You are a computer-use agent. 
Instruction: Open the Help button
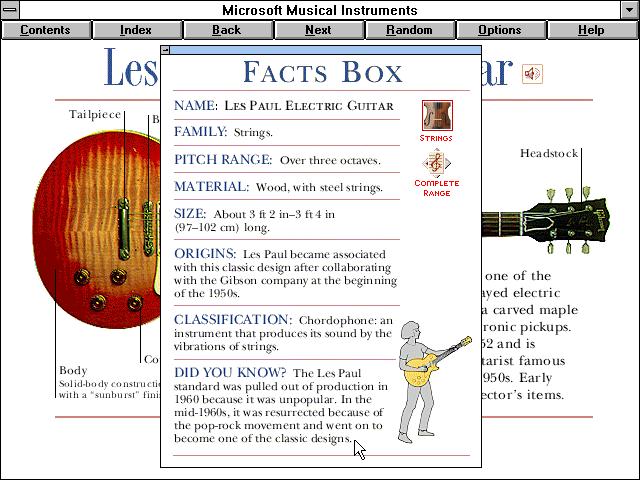(x=592, y=30)
